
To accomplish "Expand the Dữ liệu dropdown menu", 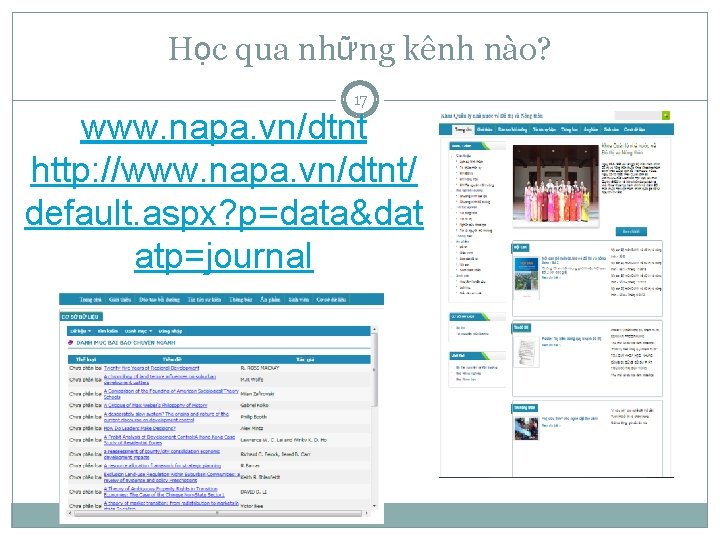I will pyautogui.click(x=80, y=331).
